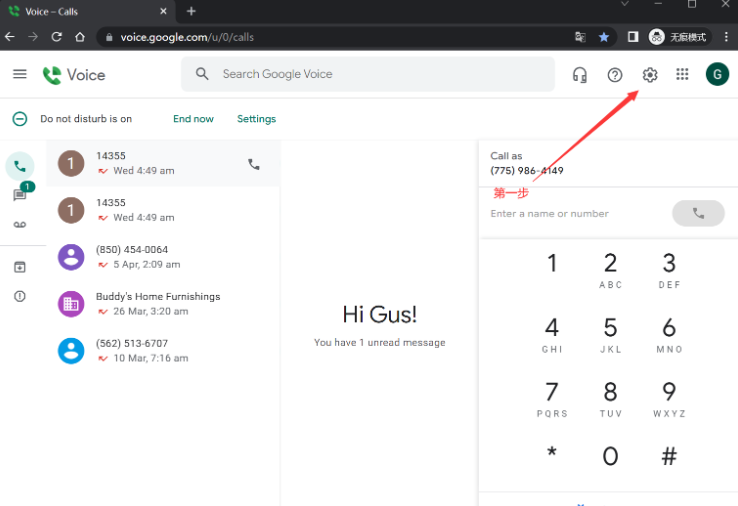Call back first 14355 entry with phone icon
Viewport: 738px width, 506px height.
[x=254, y=164]
